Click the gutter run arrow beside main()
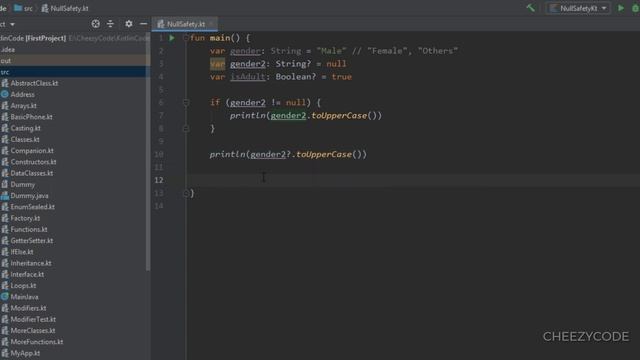The width and height of the screenshot is (640, 360). tap(172, 38)
